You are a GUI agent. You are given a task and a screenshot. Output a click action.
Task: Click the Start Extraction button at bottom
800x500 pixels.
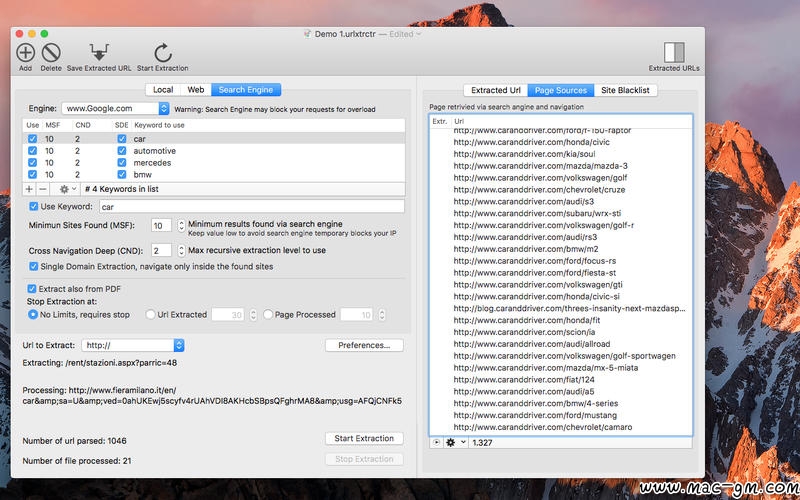coord(364,438)
